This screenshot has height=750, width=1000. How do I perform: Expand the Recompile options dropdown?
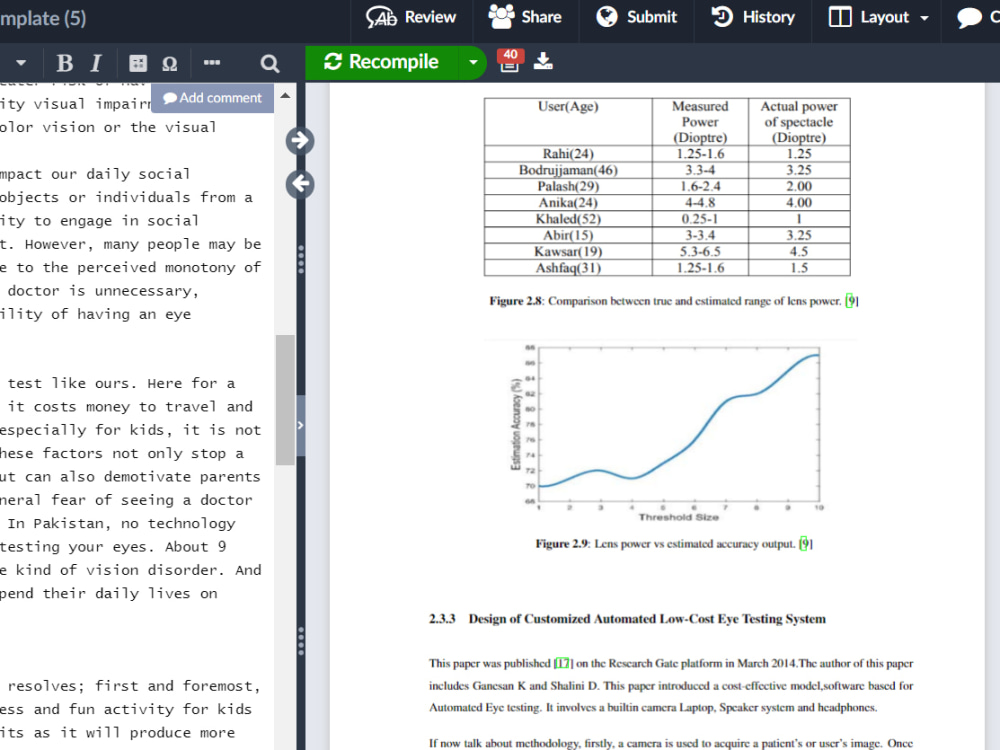tap(472, 62)
